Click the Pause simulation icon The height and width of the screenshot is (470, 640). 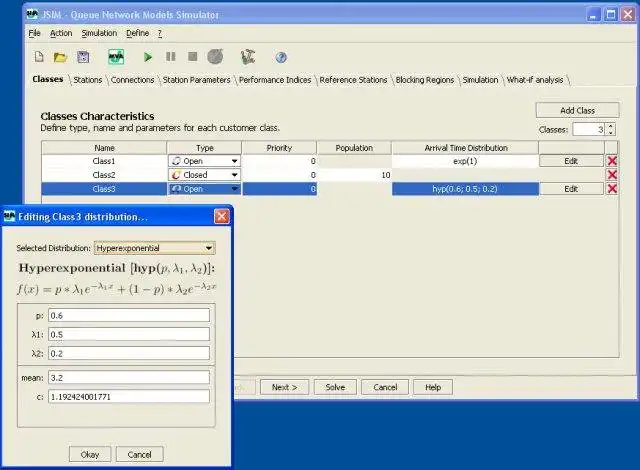tap(170, 57)
